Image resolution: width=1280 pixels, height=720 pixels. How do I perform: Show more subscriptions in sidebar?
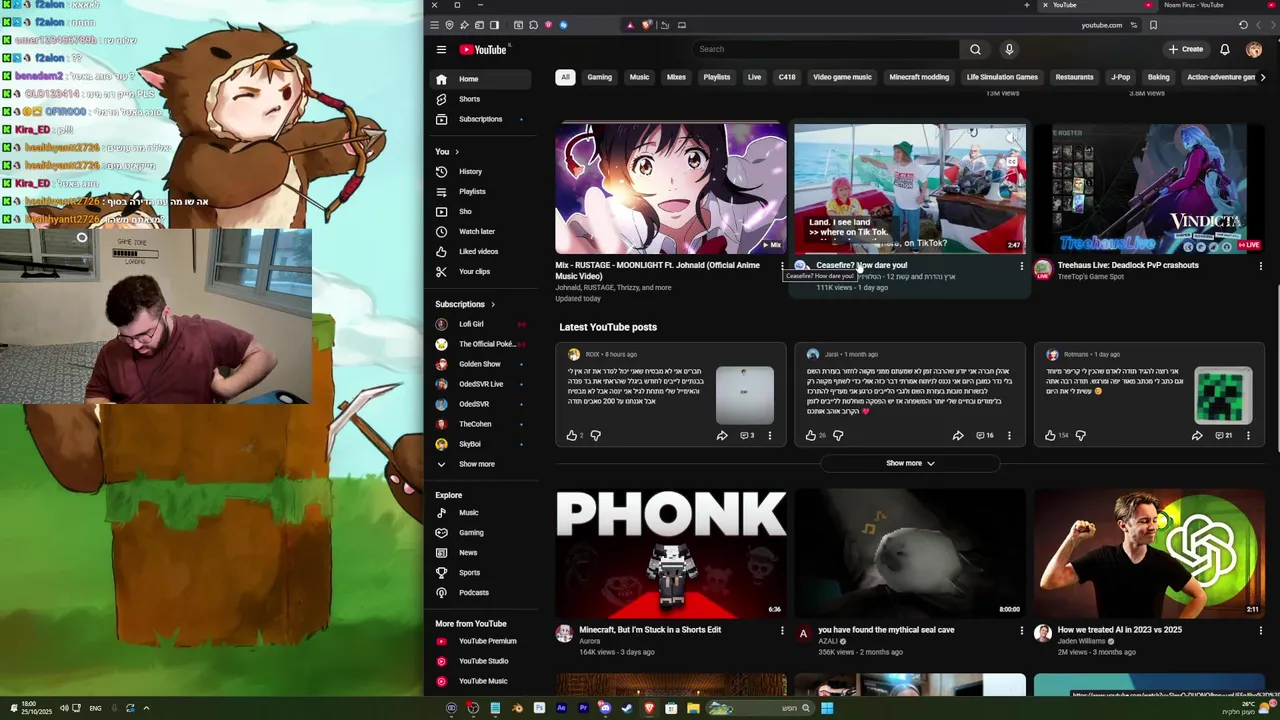coord(481,464)
